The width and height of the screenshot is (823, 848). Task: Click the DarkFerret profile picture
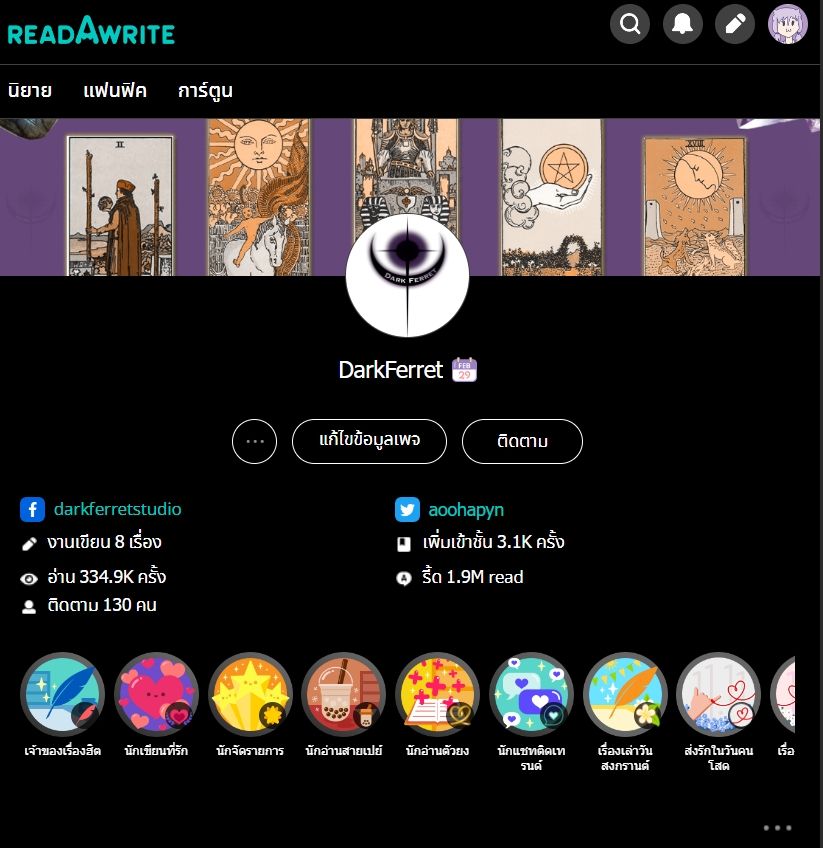407,275
